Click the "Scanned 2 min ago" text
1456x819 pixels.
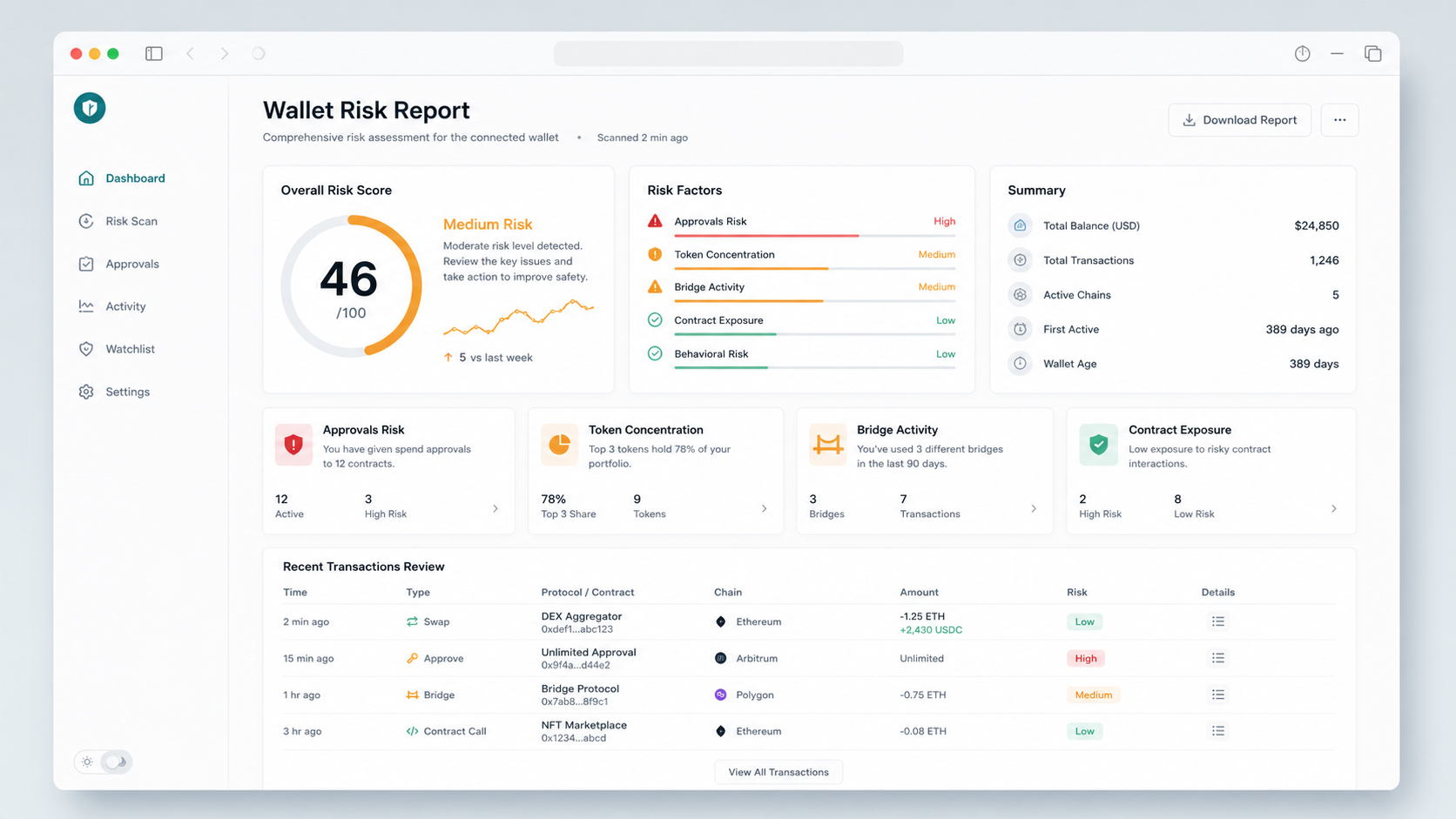tap(643, 138)
